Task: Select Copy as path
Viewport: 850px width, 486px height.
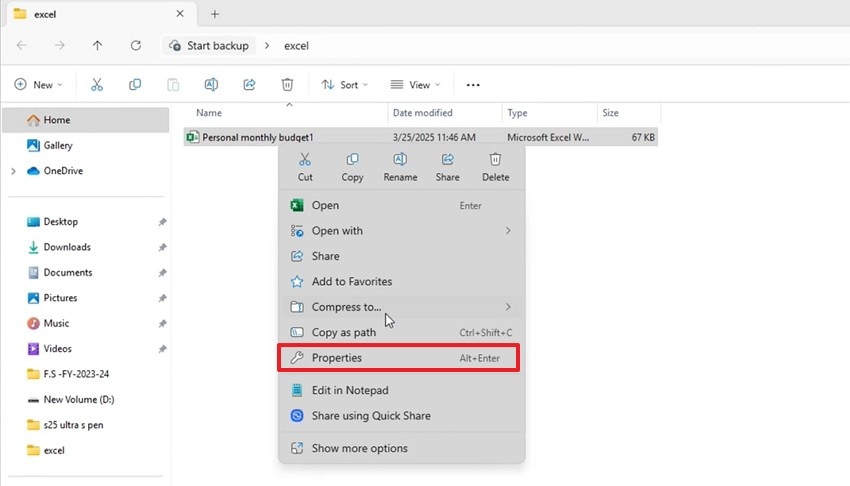Action: click(401, 333)
